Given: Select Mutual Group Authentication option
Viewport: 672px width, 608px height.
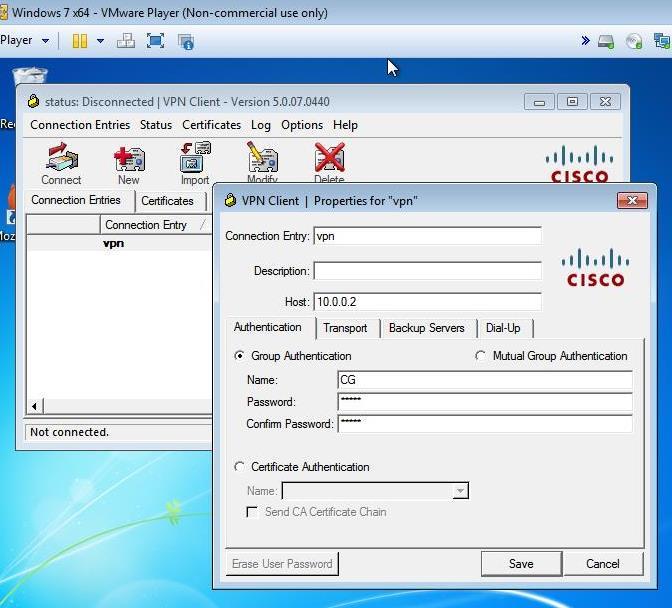Looking at the screenshot, I should point(481,356).
